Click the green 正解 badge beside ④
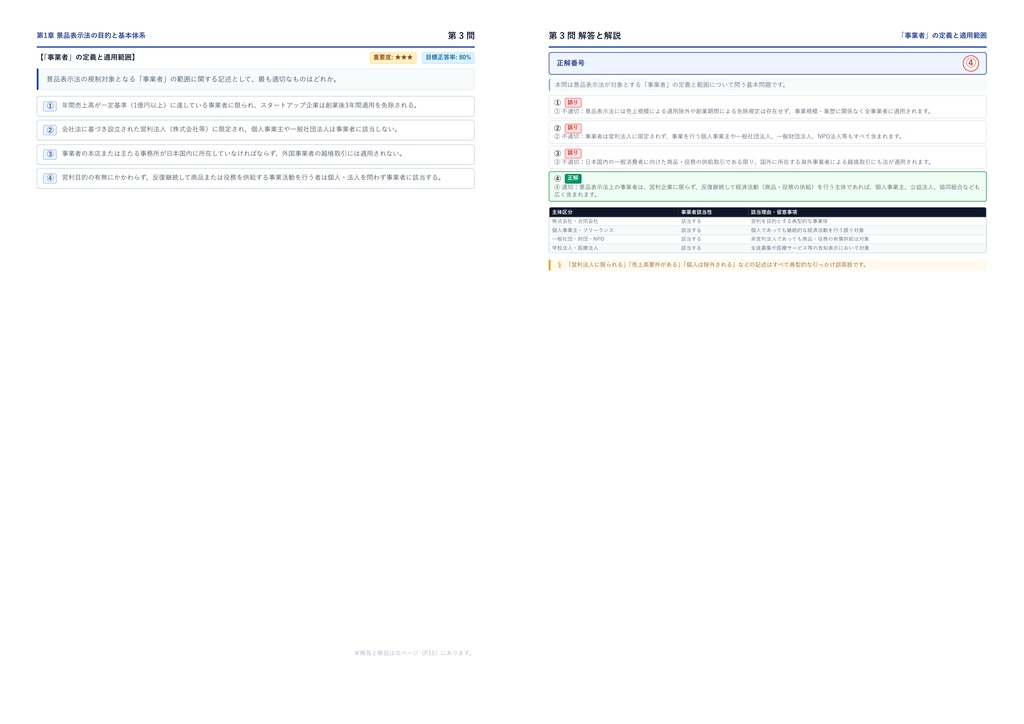This screenshot has width=1024, height=724. [573, 178]
